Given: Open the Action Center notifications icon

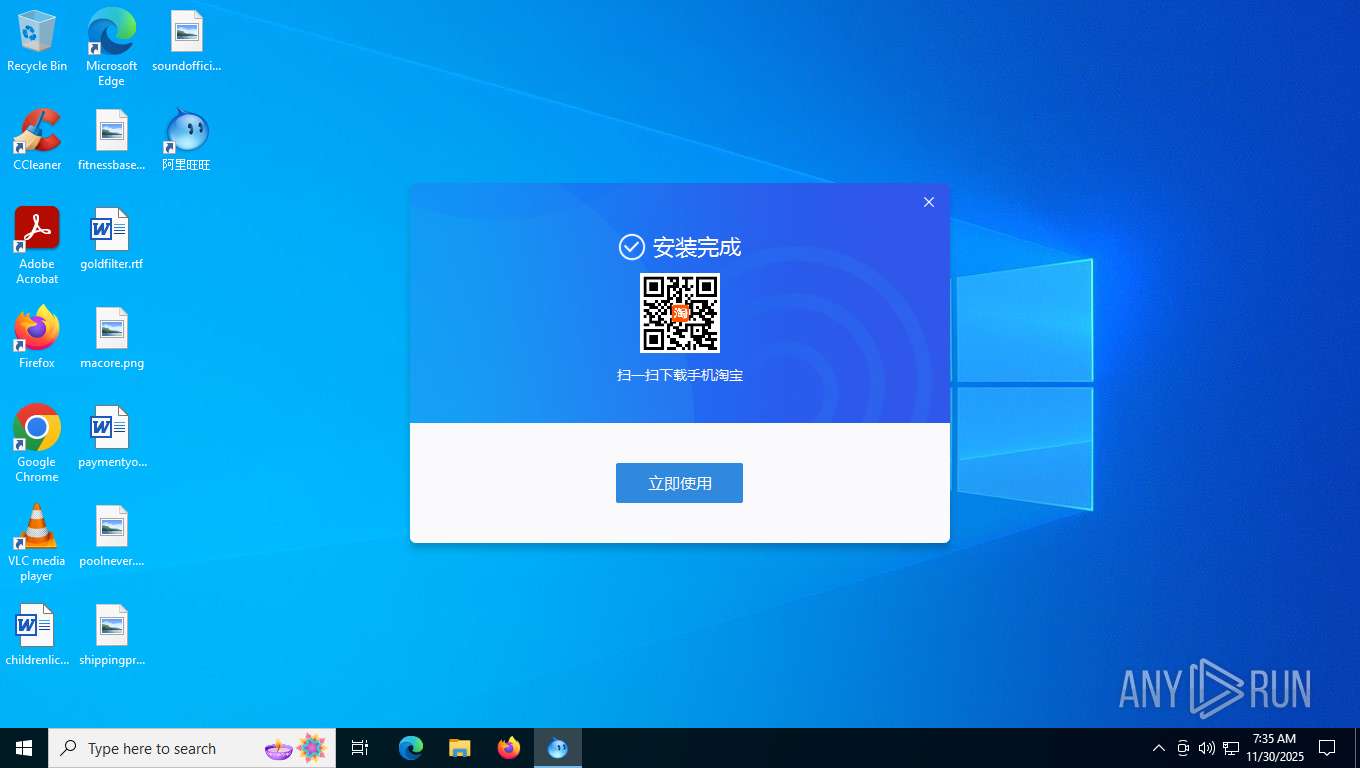Looking at the screenshot, I should coord(1328,748).
